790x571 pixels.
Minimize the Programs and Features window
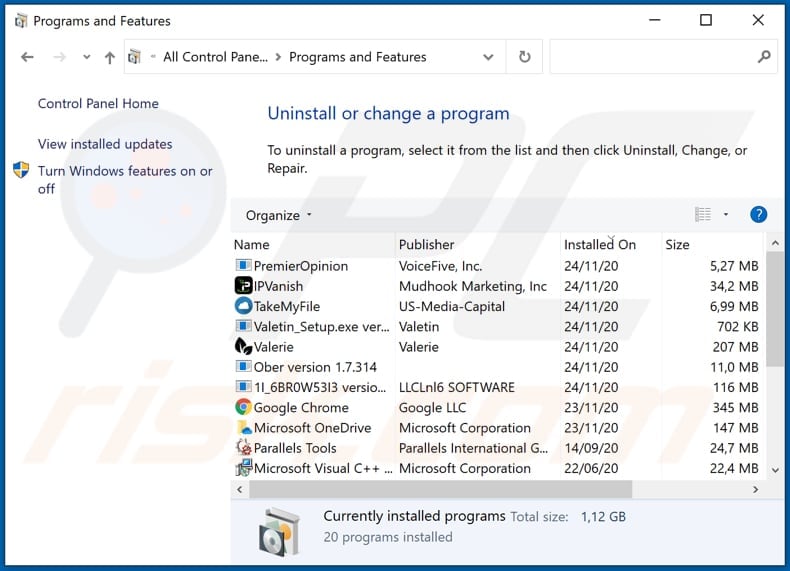coord(654,20)
